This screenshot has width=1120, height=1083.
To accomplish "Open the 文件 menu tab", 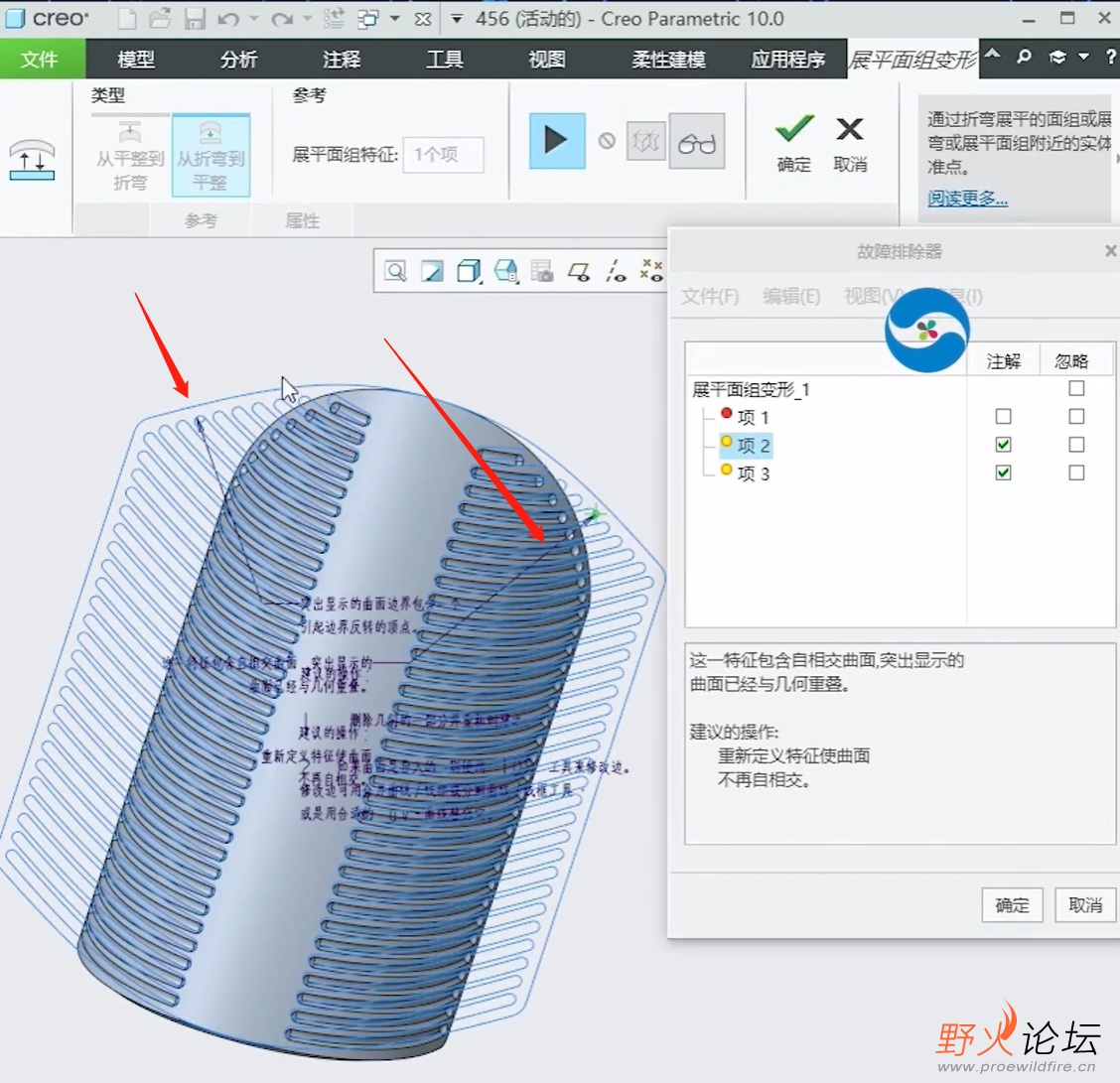I will [x=40, y=60].
